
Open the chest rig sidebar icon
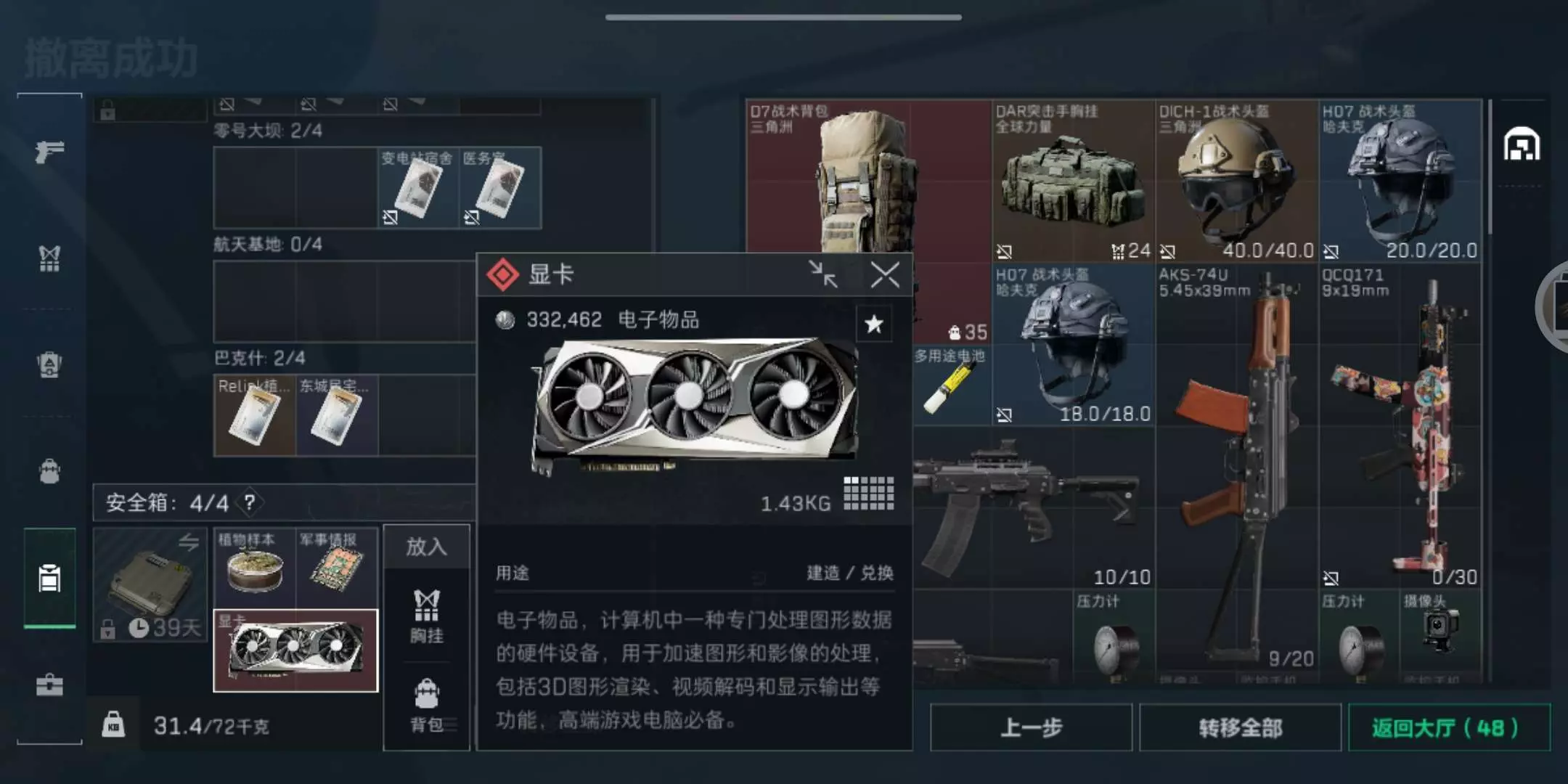coord(49,258)
